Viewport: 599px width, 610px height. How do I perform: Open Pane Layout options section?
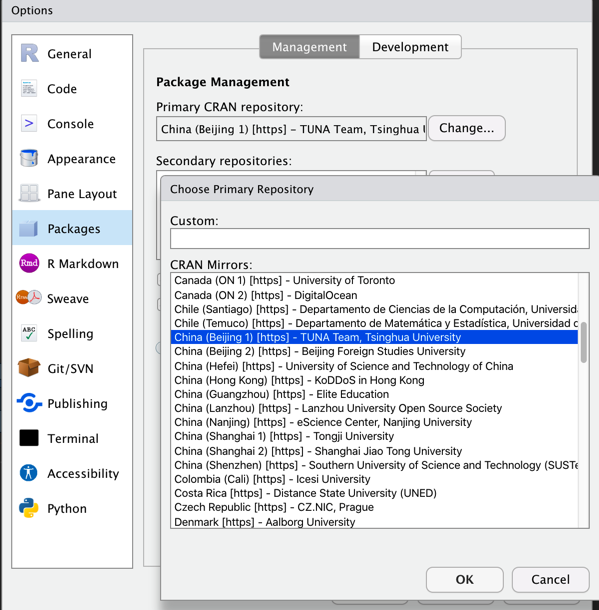pyautogui.click(x=72, y=193)
